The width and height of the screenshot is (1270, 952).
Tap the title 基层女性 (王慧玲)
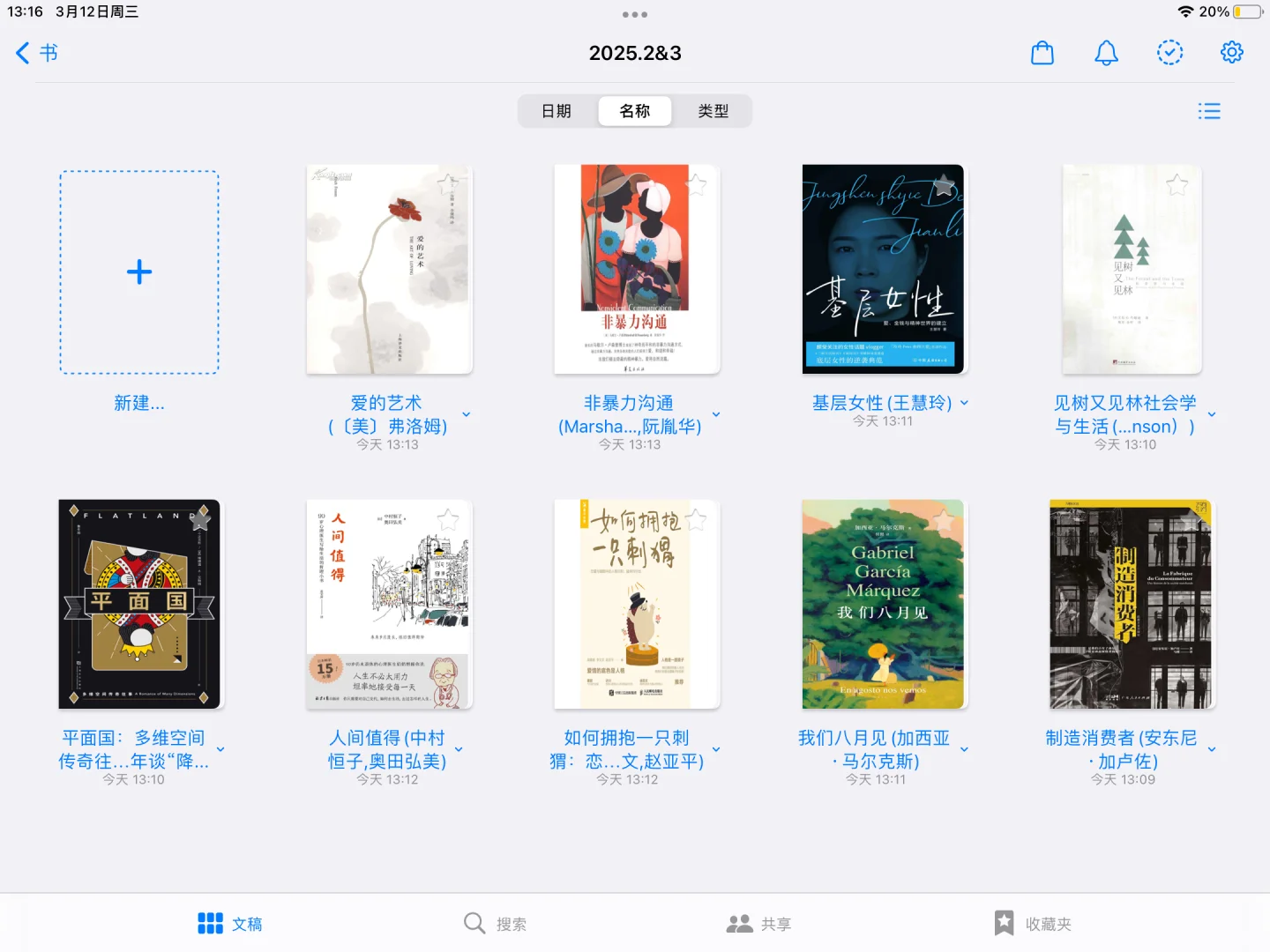(x=882, y=403)
